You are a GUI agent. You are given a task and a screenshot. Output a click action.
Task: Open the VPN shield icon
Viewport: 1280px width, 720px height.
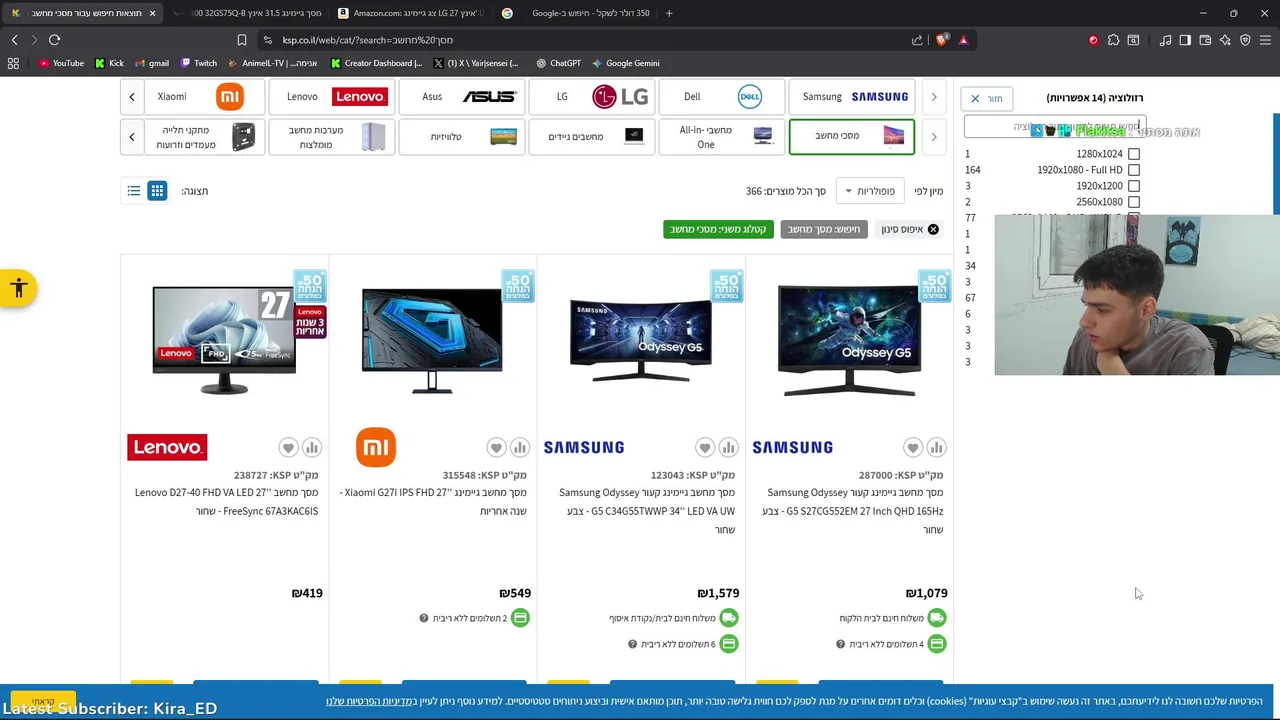(1245, 40)
